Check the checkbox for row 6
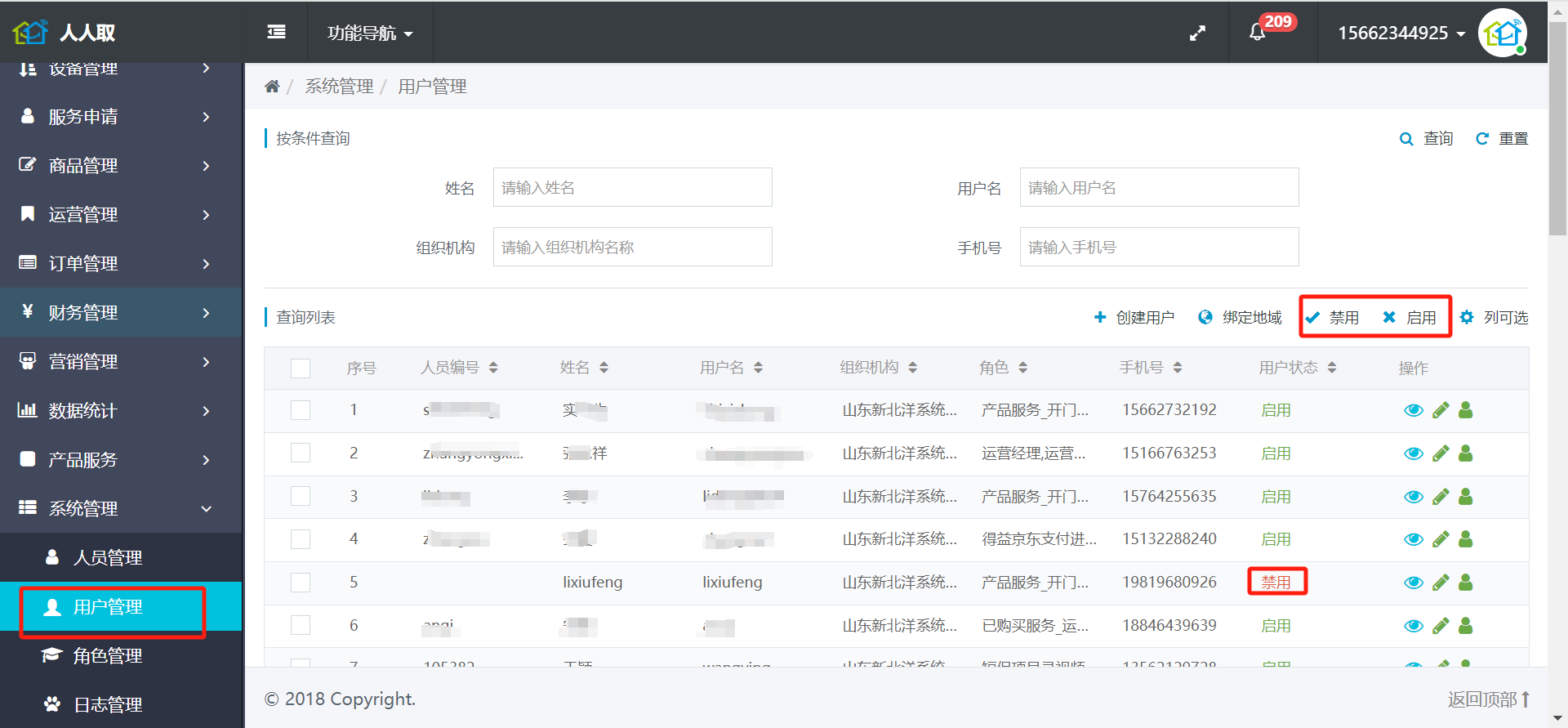1568x728 pixels. [301, 625]
